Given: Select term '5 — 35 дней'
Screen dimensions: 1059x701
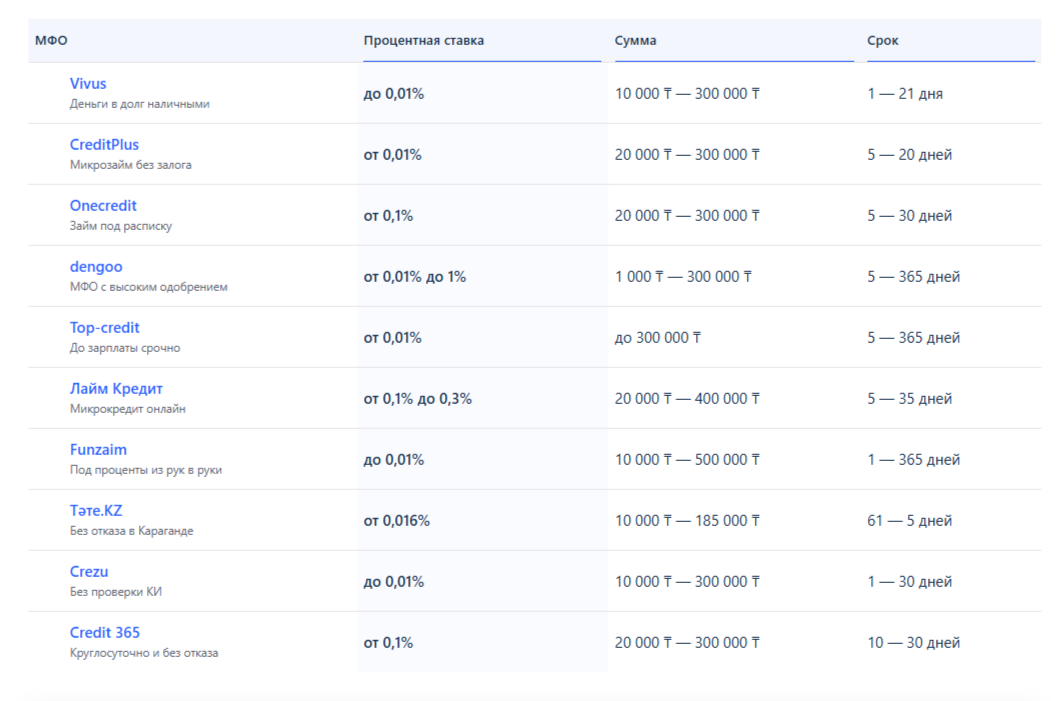Looking at the screenshot, I should point(910,399).
